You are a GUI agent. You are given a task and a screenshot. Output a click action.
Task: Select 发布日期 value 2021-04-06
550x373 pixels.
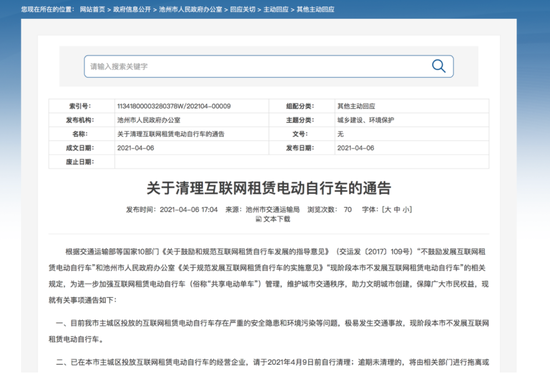pos(356,148)
